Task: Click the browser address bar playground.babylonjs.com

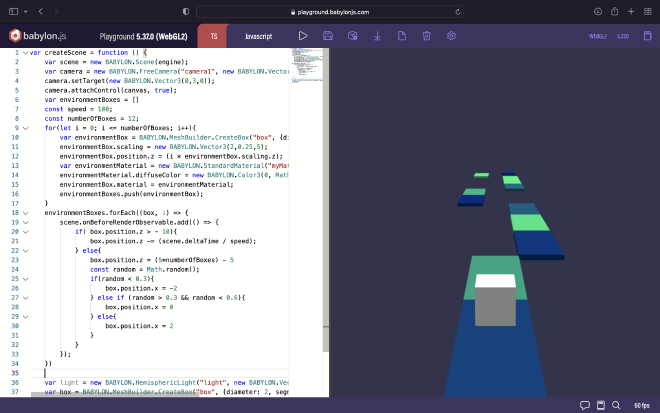Action: click(x=330, y=11)
